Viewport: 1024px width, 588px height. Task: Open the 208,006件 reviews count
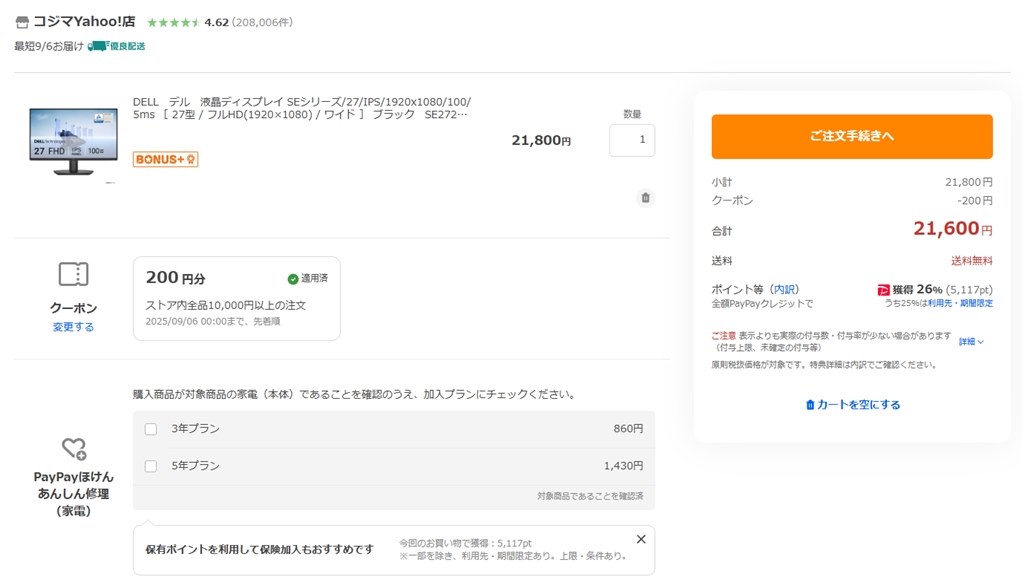(263, 22)
